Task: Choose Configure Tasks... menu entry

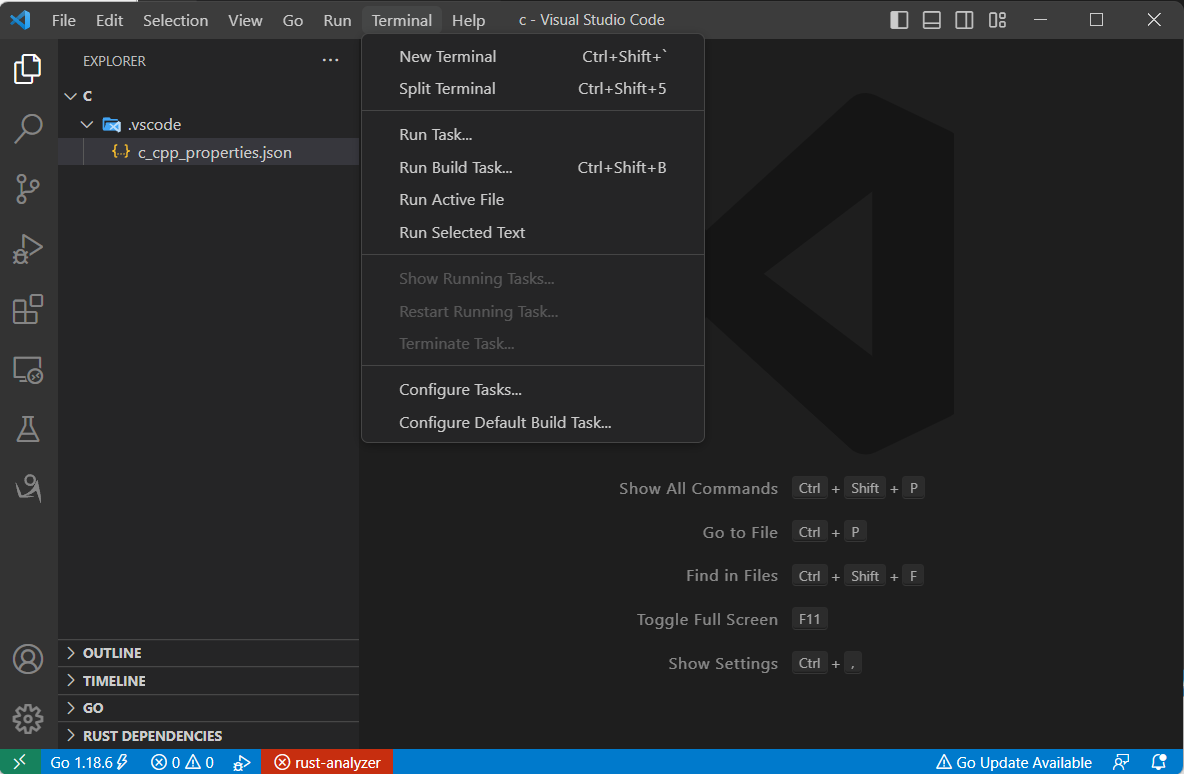Action: coord(533,390)
